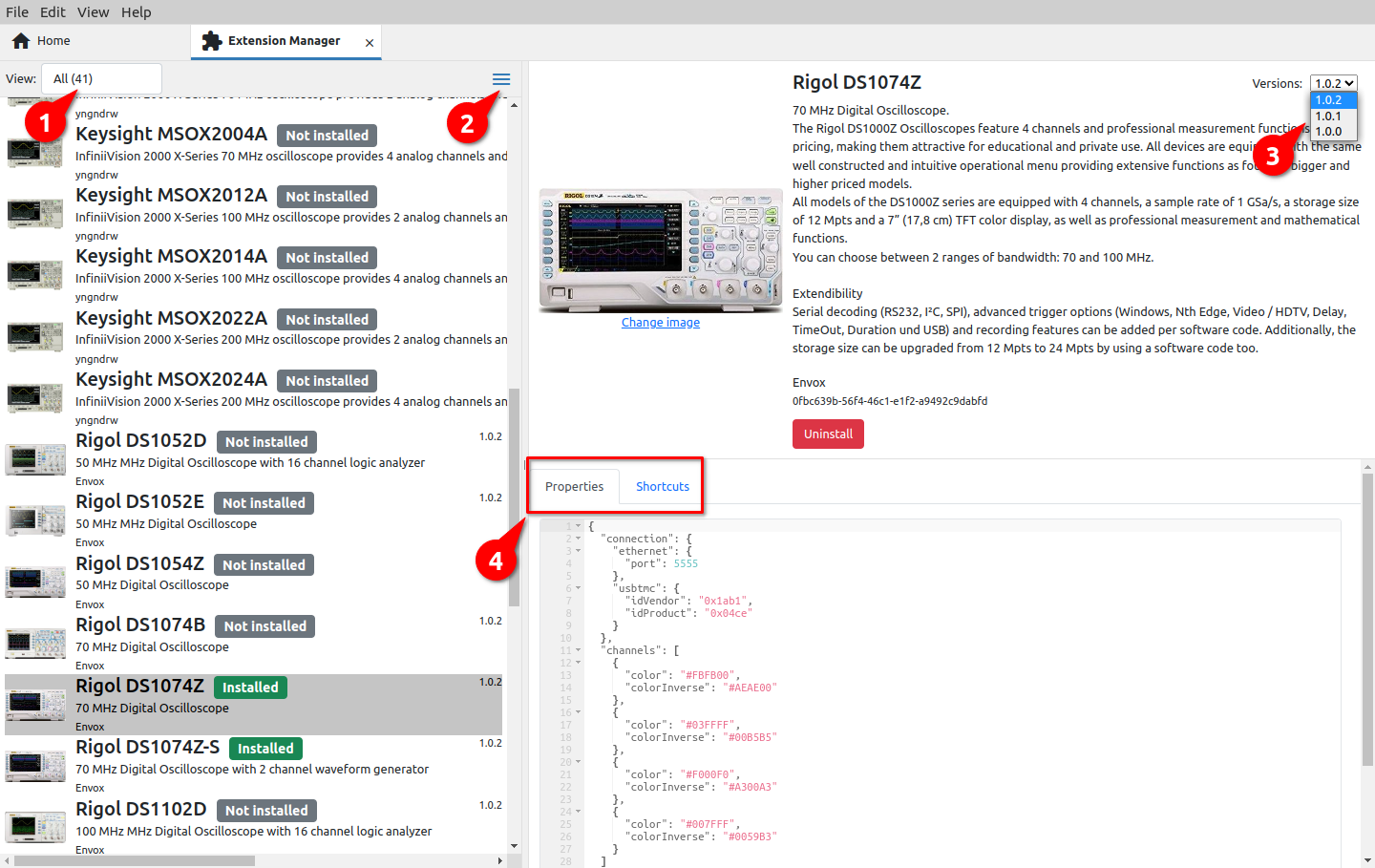Open the View filter dropdown 'All (41)'
The width and height of the screenshot is (1375, 868).
click(101, 79)
